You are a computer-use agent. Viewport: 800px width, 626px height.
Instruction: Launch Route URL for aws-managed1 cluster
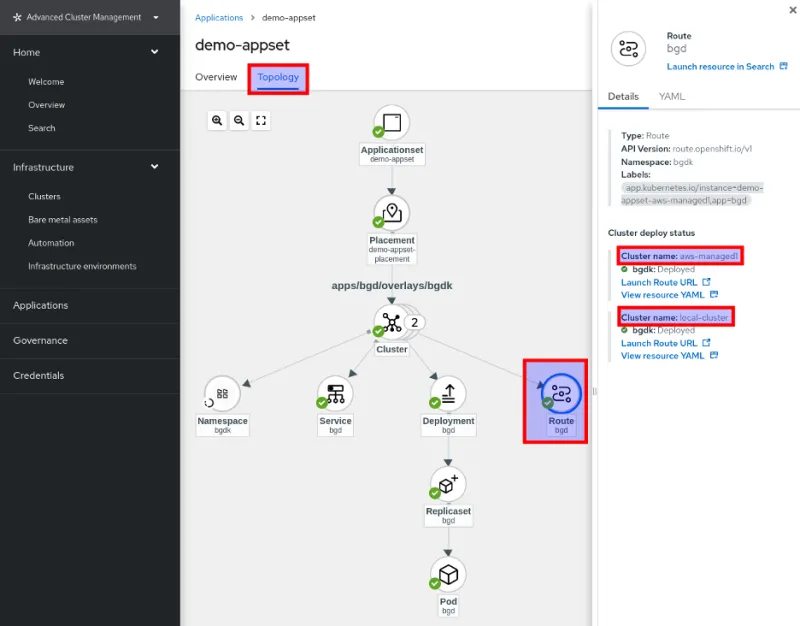click(659, 282)
